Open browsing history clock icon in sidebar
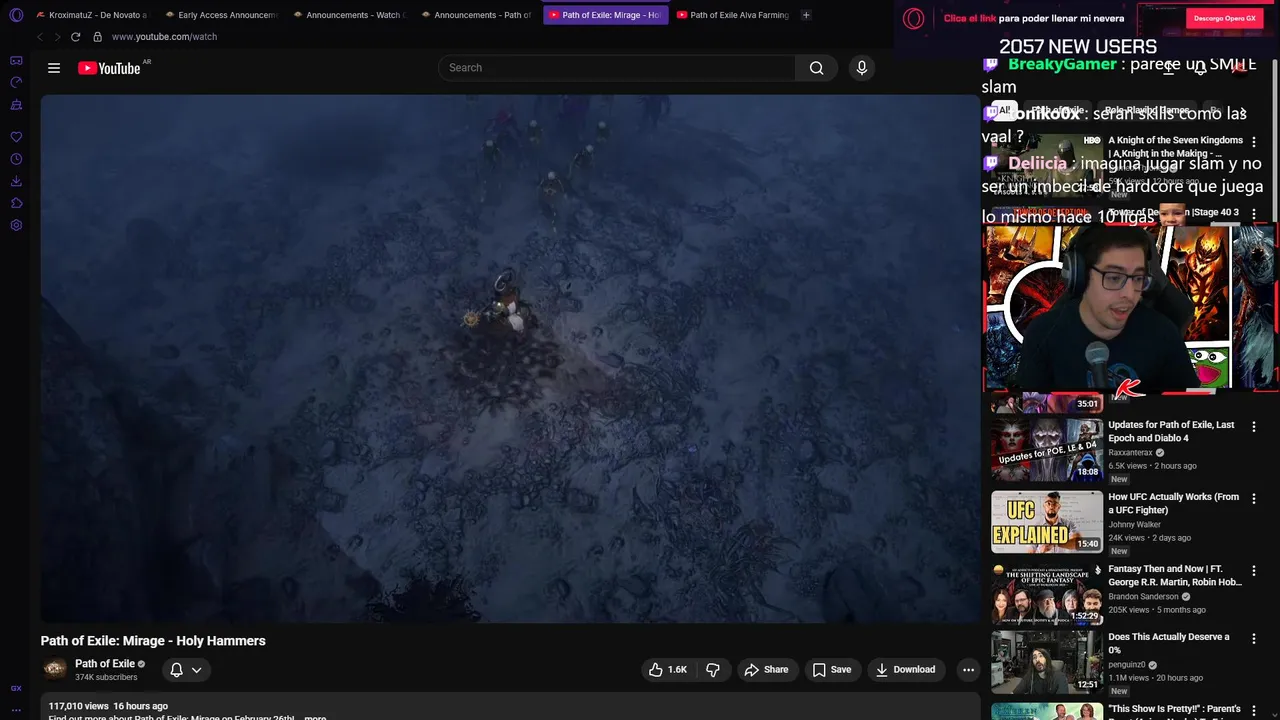 16,159
